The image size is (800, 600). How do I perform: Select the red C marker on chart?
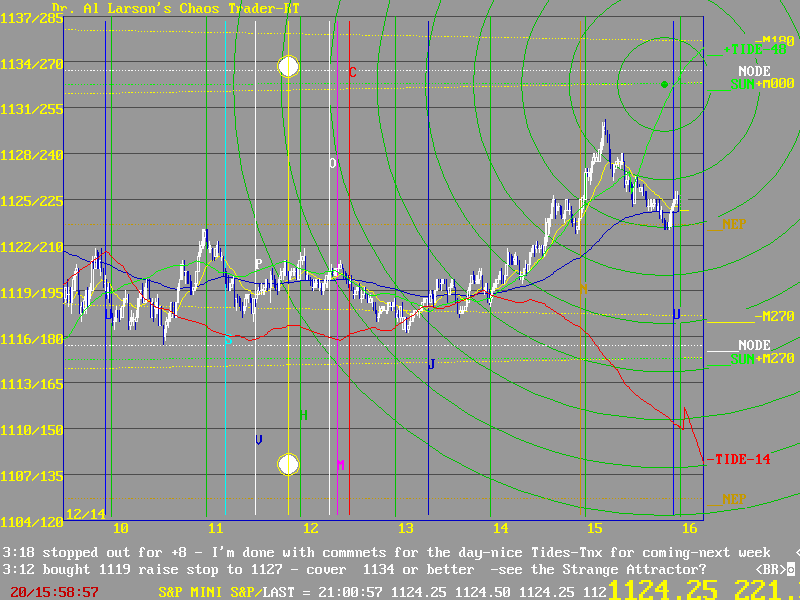click(353, 72)
